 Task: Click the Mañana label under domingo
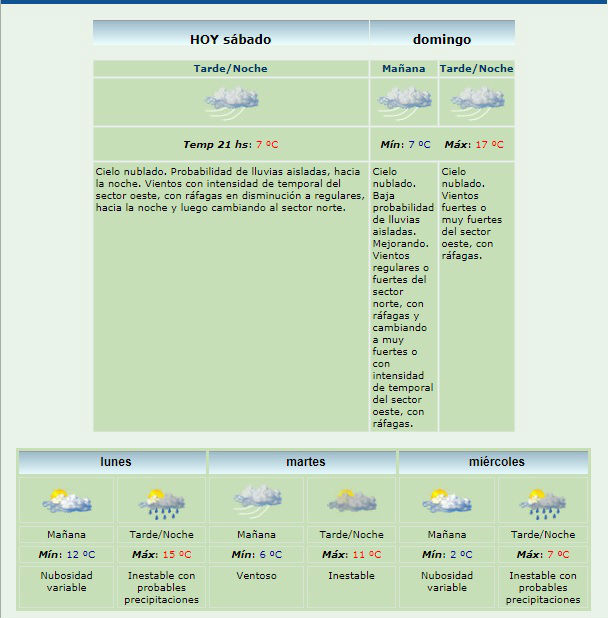[404, 69]
